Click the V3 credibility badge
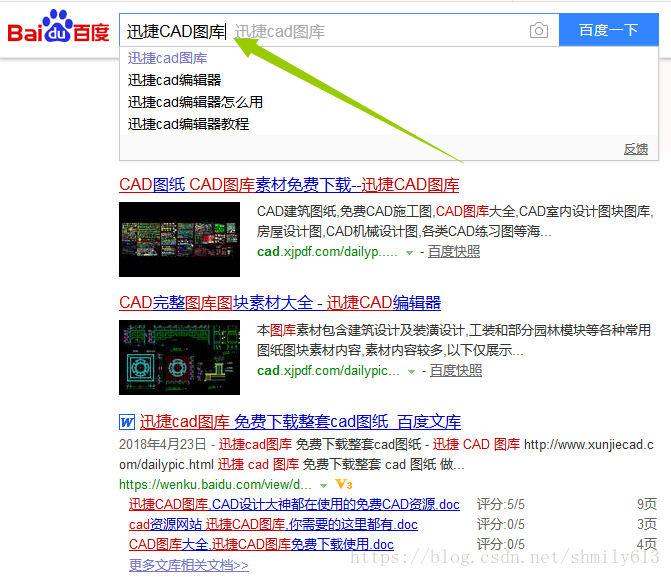The width and height of the screenshot is (671, 577). [344, 485]
